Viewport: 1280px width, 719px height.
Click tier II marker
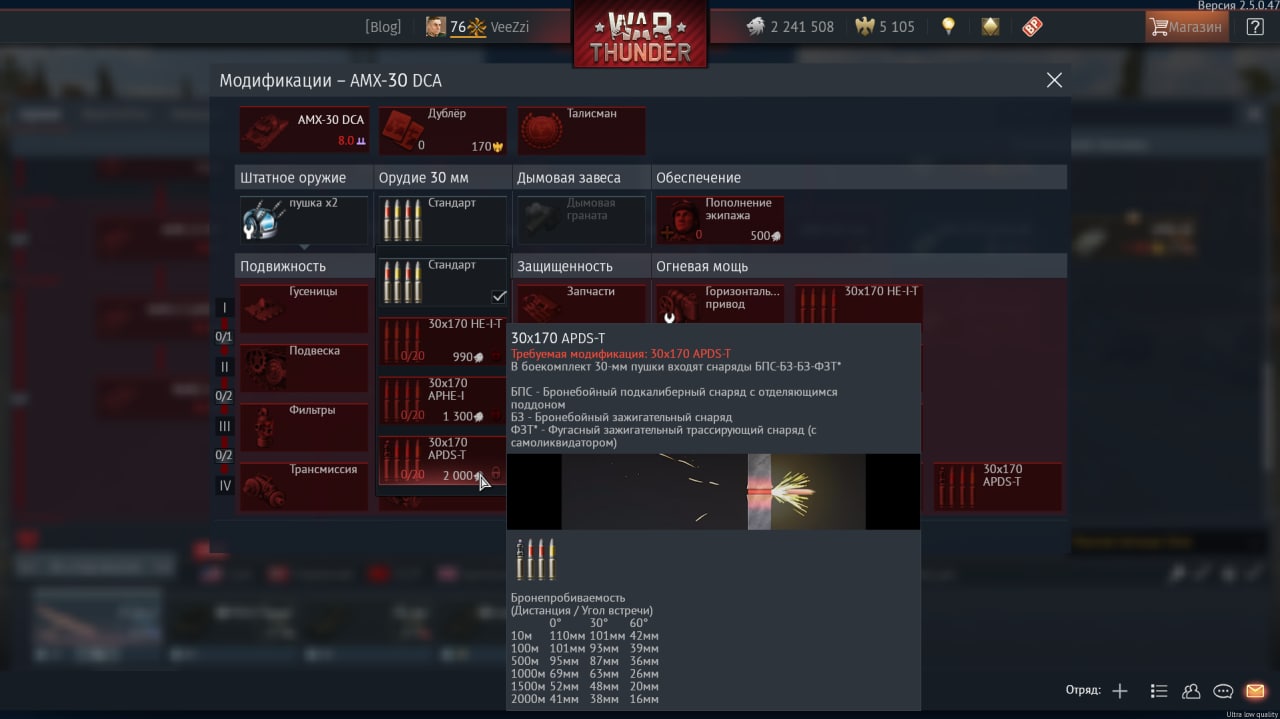225,367
